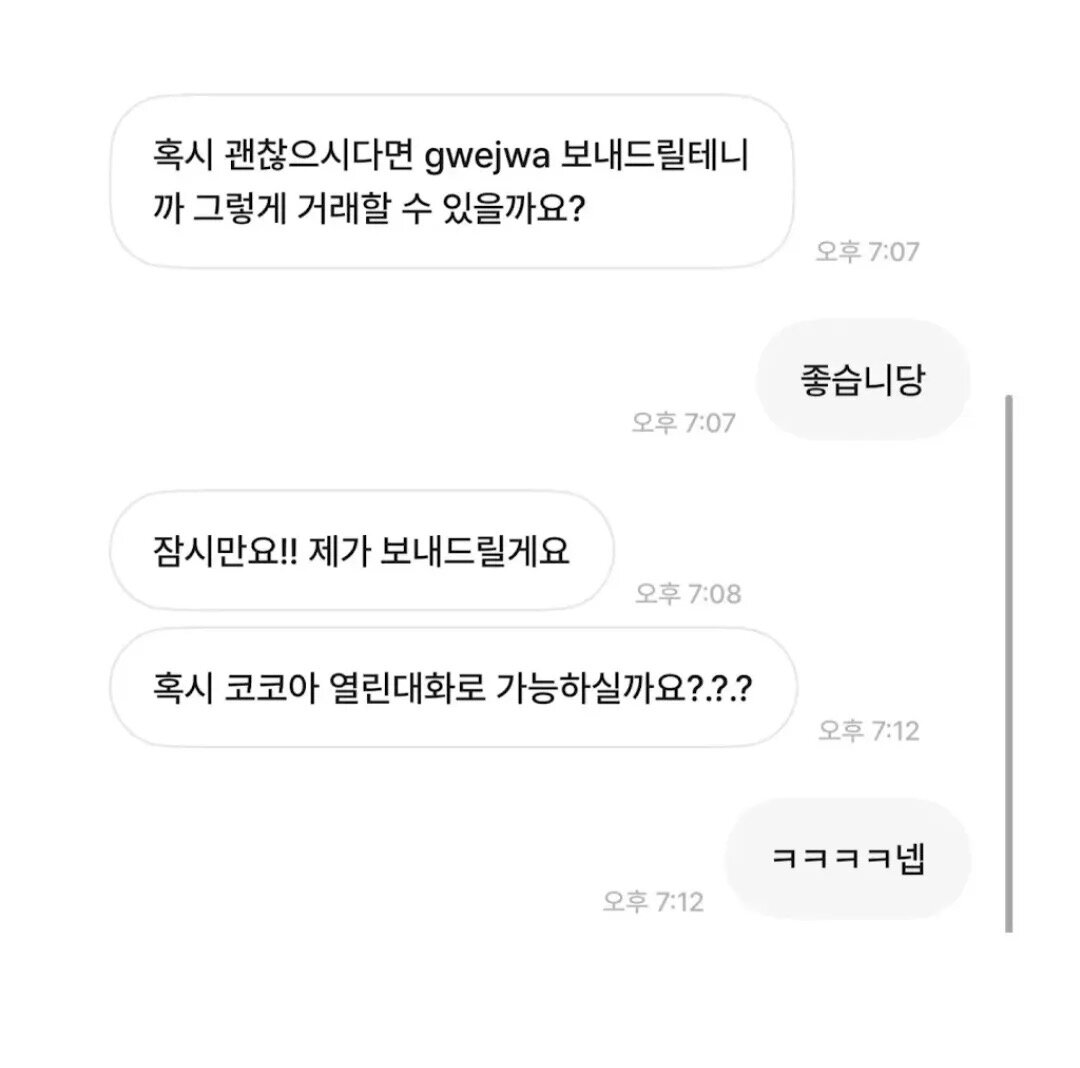Select the 잠시만요!! 제가 보내드릴게요 message

click(x=362, y=550)
